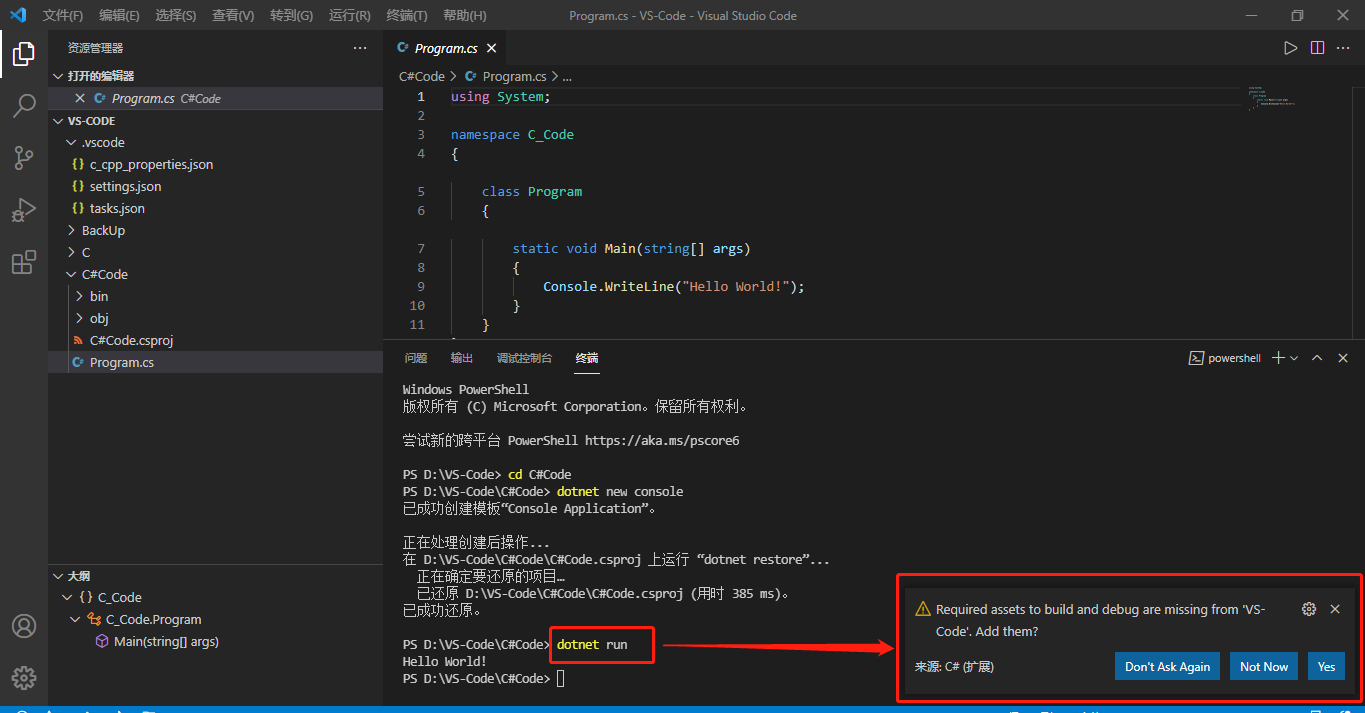This screenshot has height=713, width=1365.
Task: Open the Search view in the activity bar
Action: [24, 106]
